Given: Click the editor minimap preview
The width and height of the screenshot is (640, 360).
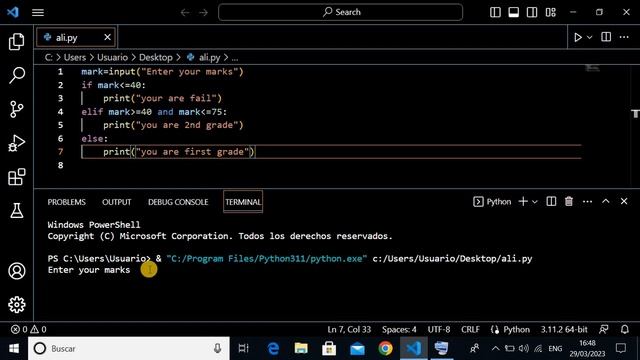Looking at the screenshot, I should (x=593, y=68).
